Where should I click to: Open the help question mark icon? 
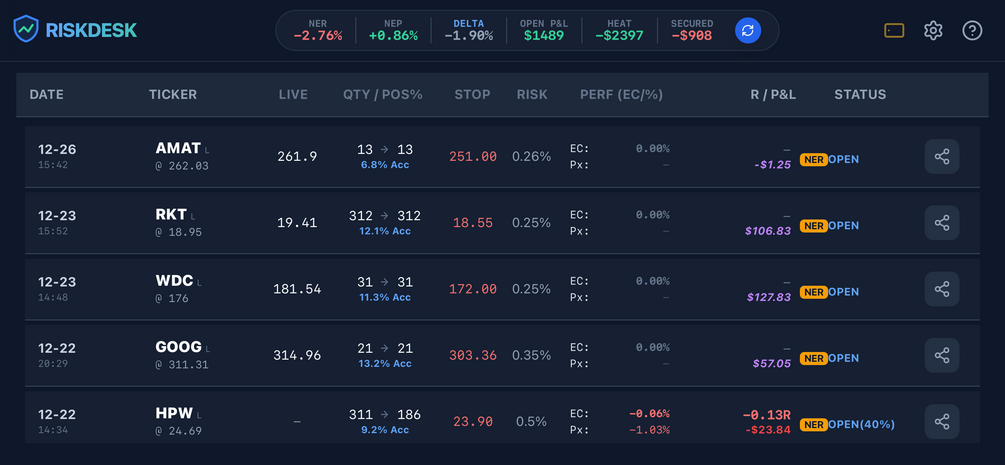tap(972, 30)
